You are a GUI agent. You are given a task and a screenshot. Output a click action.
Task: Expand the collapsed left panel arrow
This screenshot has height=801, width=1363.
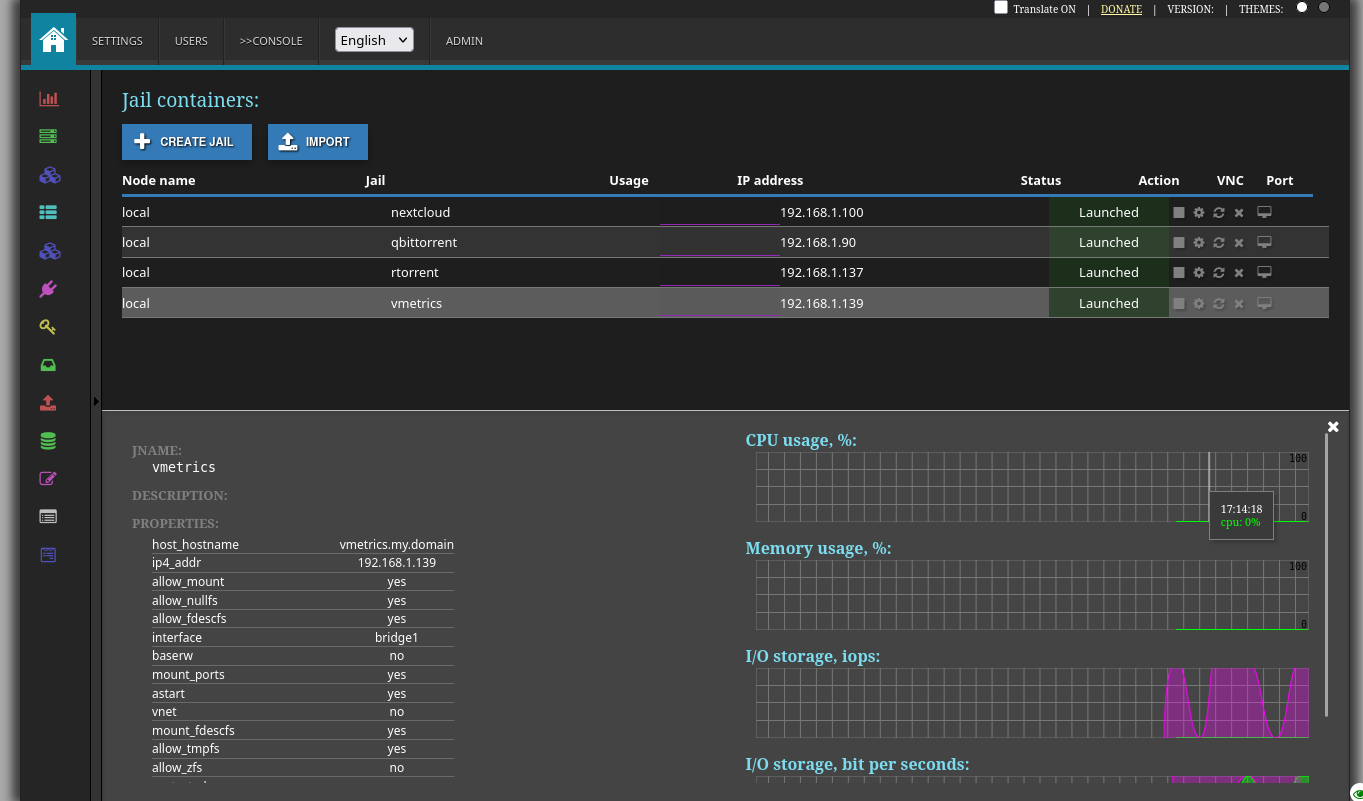click(x=96, y=400)
